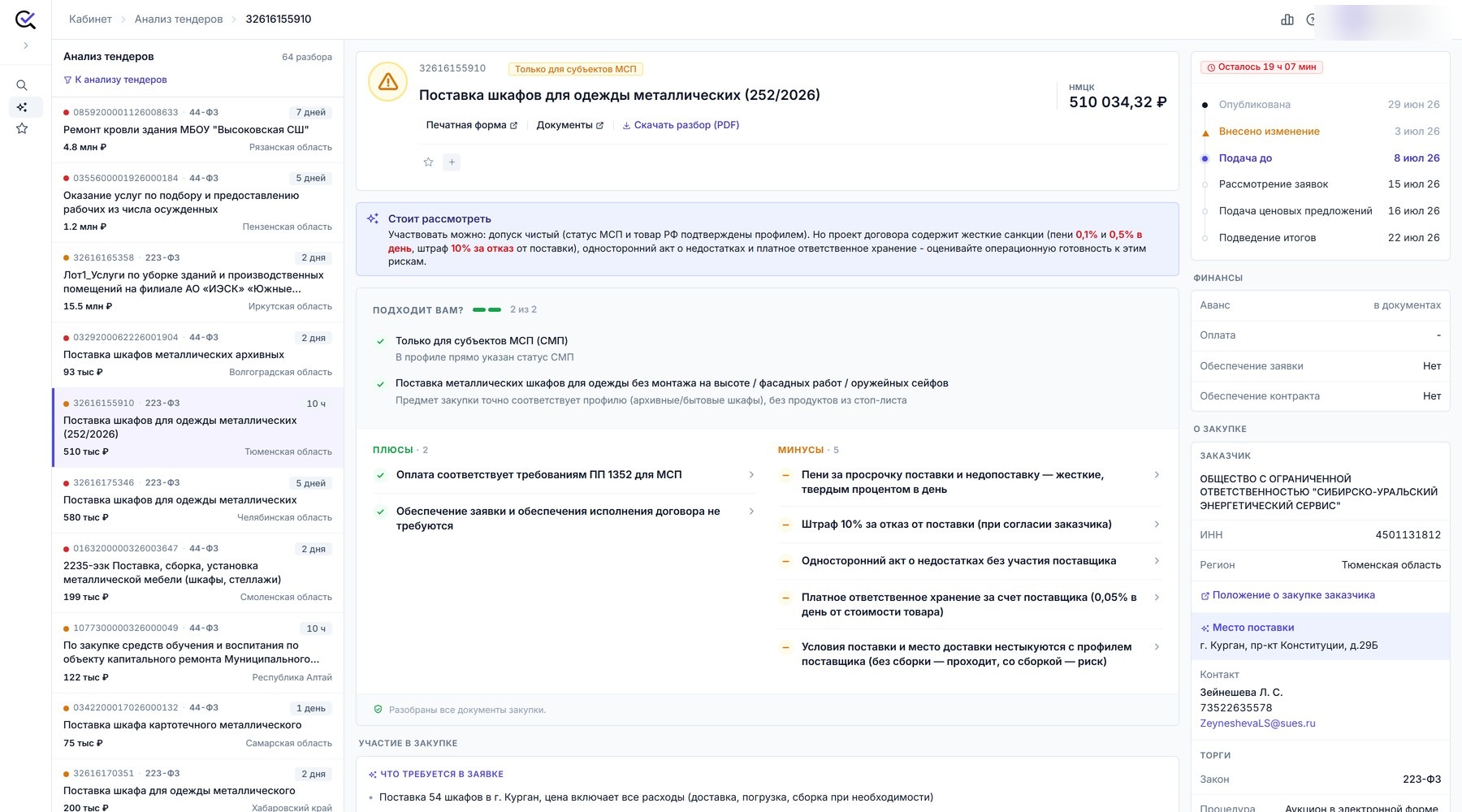Select the Подача до timeline step
Viewport: 1462px width, 812px height.
[x=1321, y=158]
